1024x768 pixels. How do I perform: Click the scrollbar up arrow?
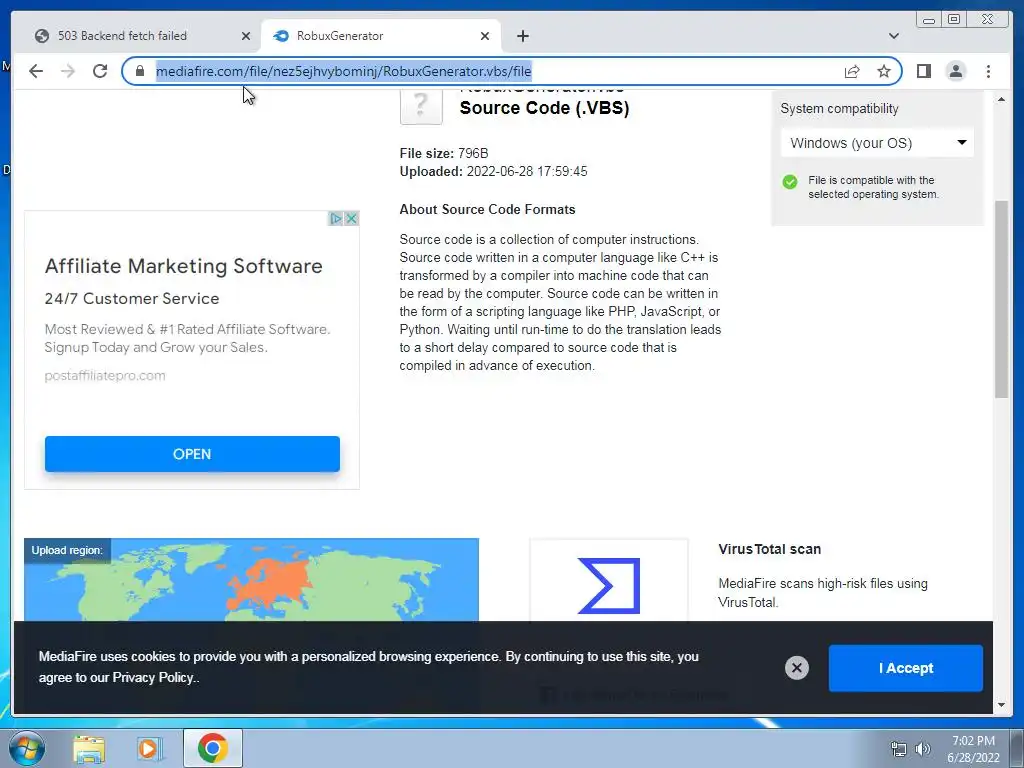pyautogui.click(x=1001, y=99)
